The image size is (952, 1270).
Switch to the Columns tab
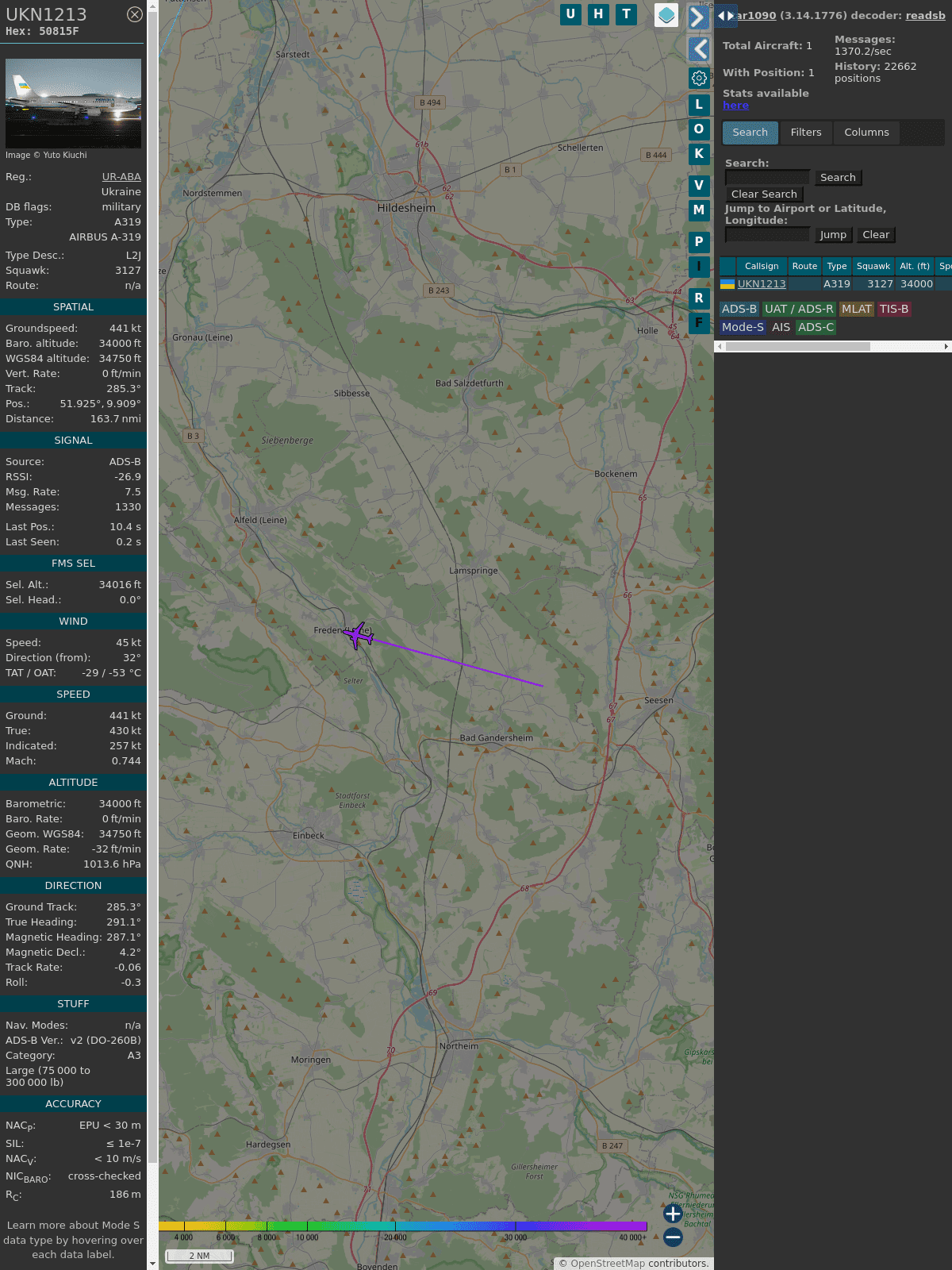point(866,133)
